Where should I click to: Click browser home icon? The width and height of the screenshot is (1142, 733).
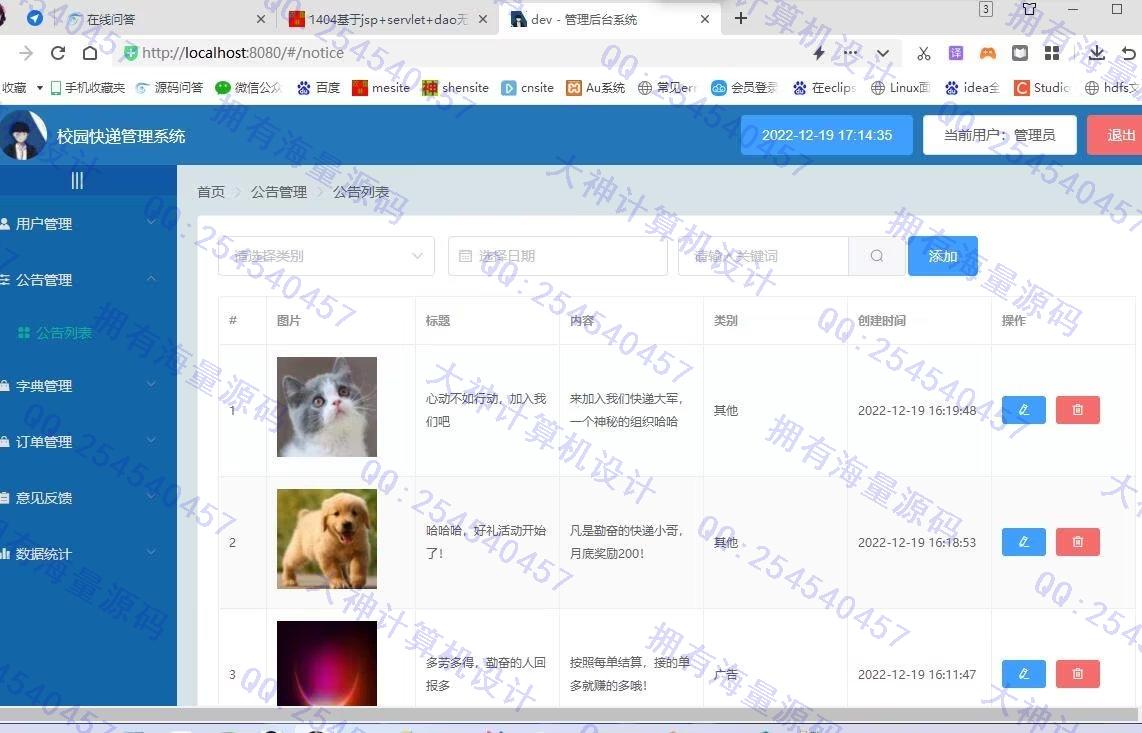[x=90, y=53]
